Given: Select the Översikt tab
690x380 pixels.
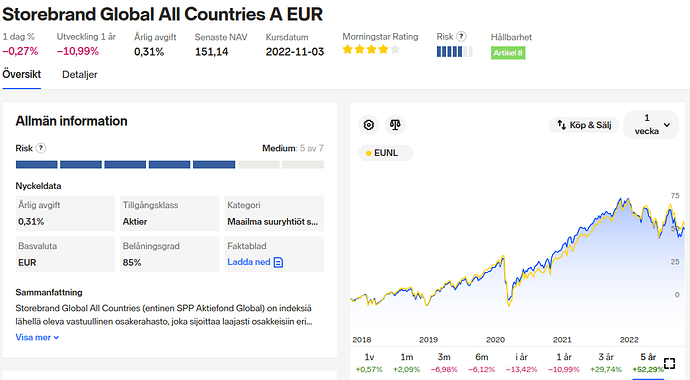Looking at the screenshot, I should coord(22,74).
